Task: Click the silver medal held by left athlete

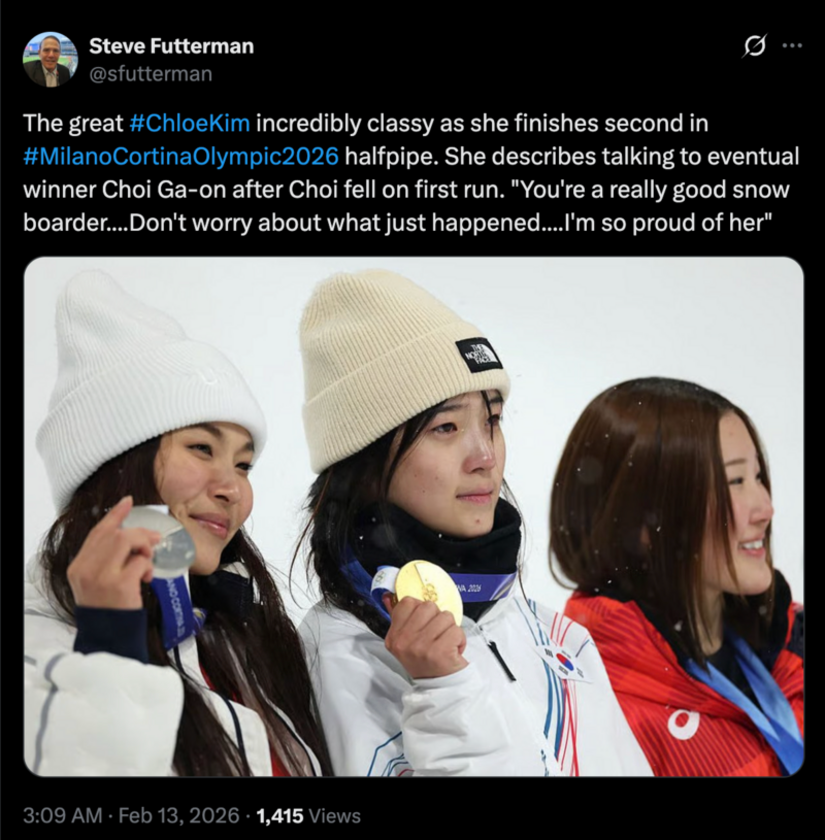Action: pyautogui.click(x=159, y=538)
